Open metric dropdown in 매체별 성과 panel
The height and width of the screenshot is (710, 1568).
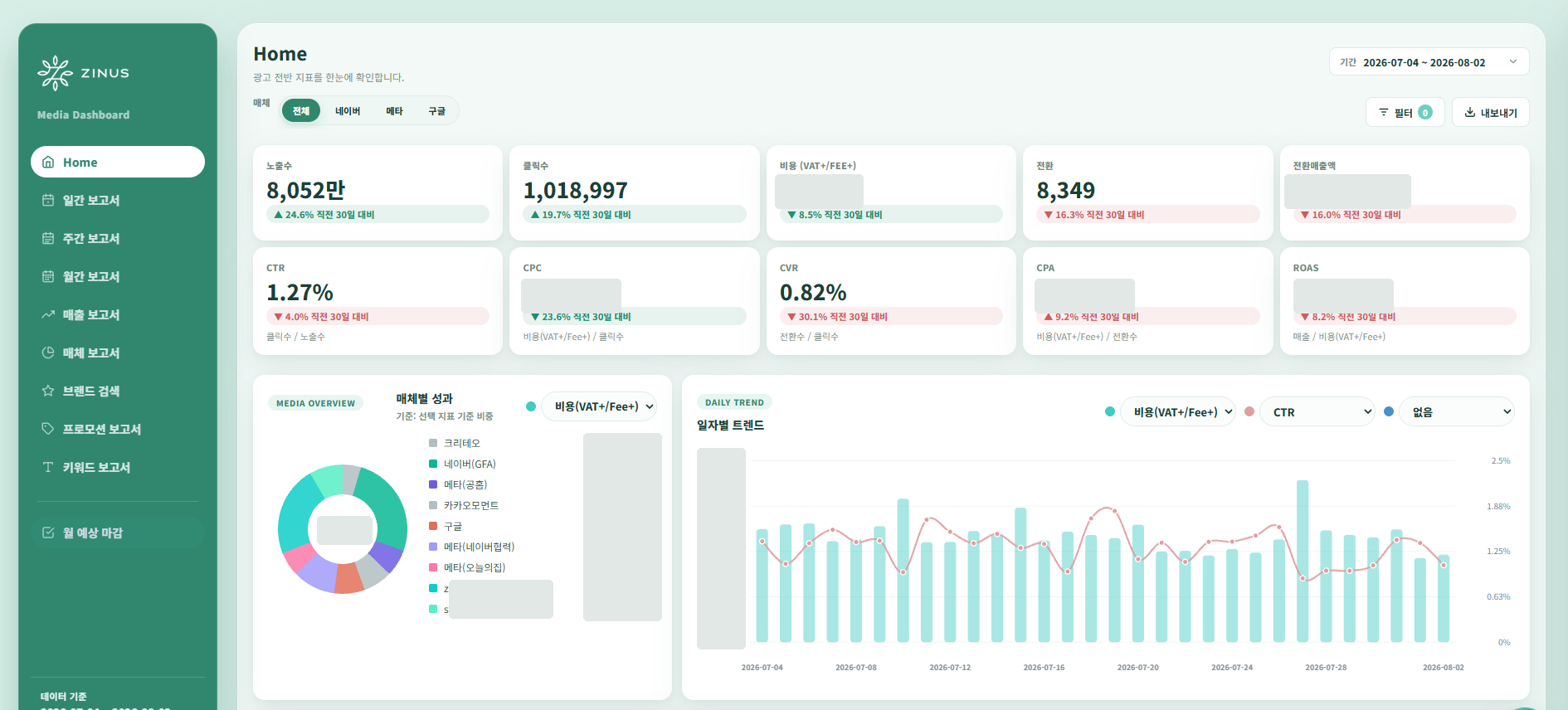click(x=600, y=406)
